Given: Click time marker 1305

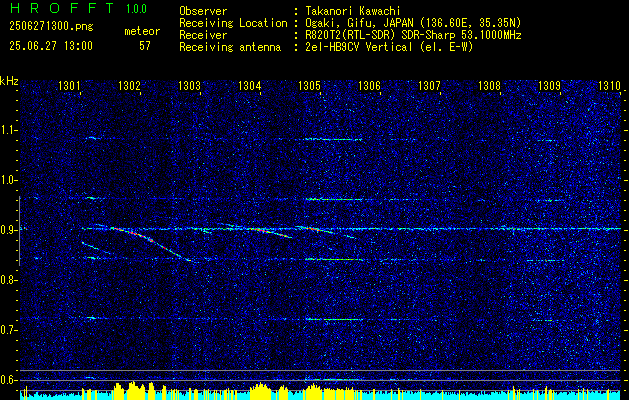Looking at the screenshot, I should 309,85.
